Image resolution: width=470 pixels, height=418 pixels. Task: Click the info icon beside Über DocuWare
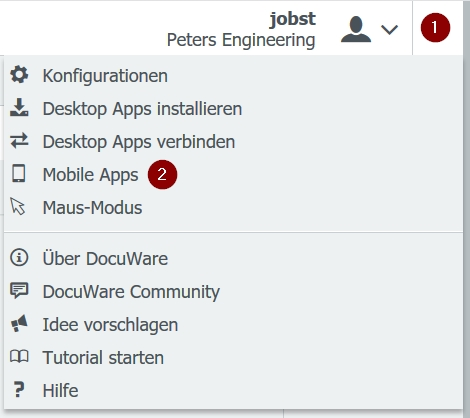coord(19,258)
